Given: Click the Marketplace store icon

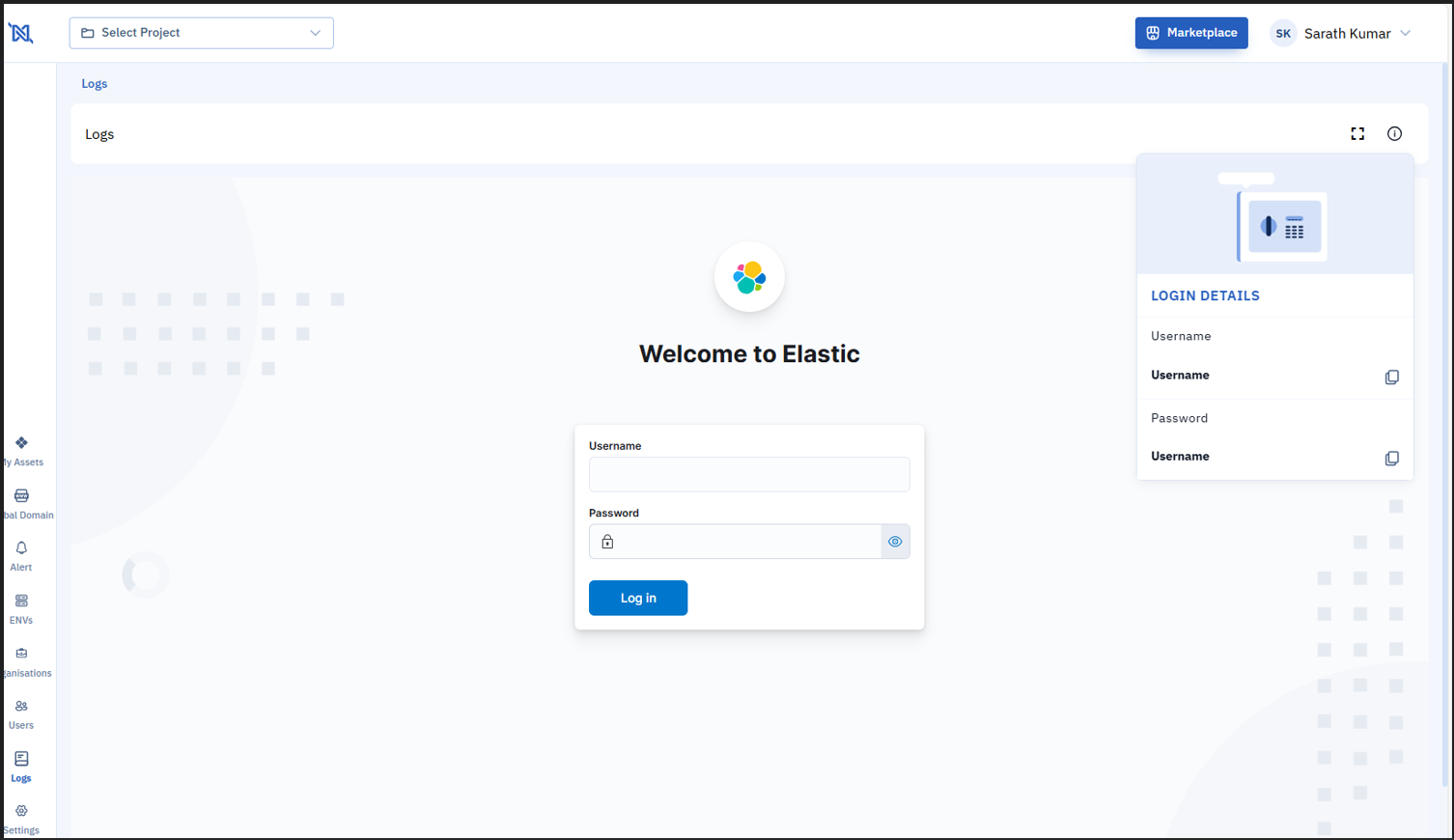Looking at the screenshot, I should pos(1153,33).
